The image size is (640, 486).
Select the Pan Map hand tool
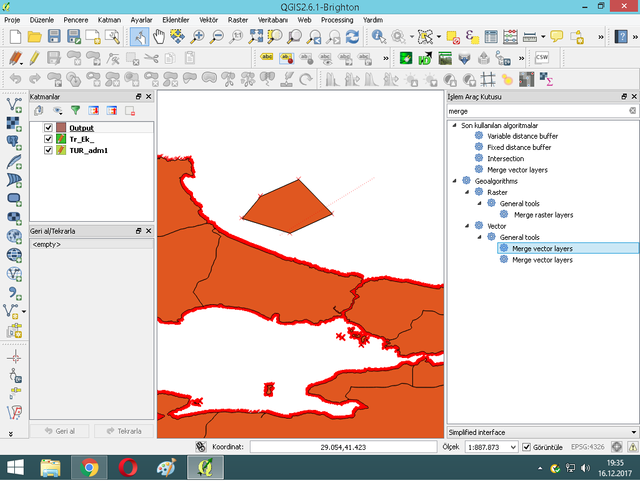159,37
